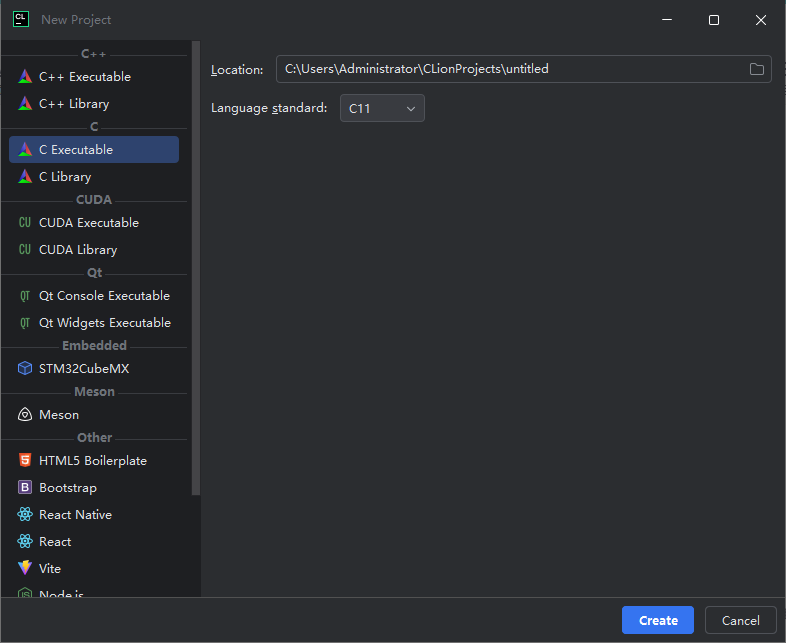Select the HTML5 Boilerplate icon
The height and width of the screenshot is (643, 786).
(x=25, y=460)
